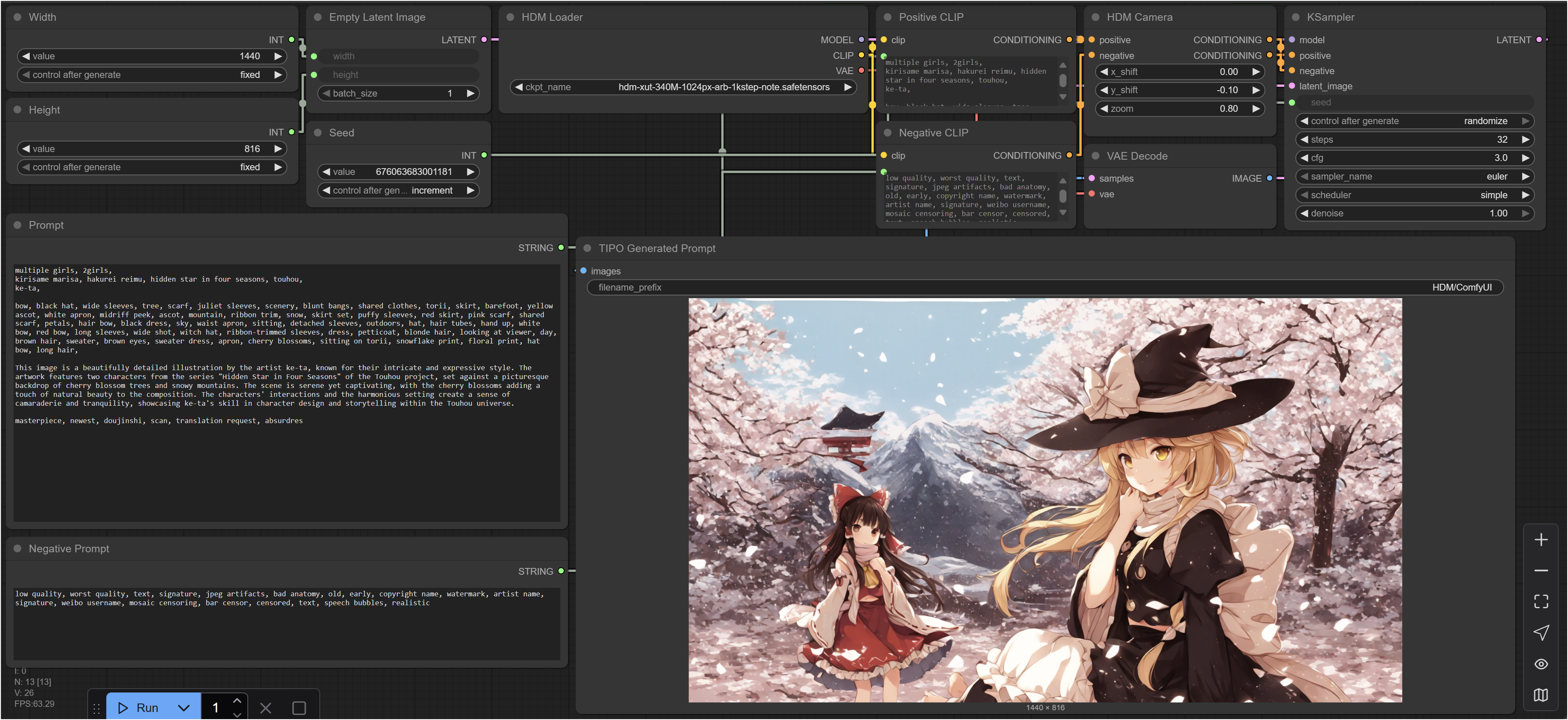1568x720 pixels.
Task: Open the ckpt_name checkpoint selector
Action: pyautogui.click(x=683, y=87)
